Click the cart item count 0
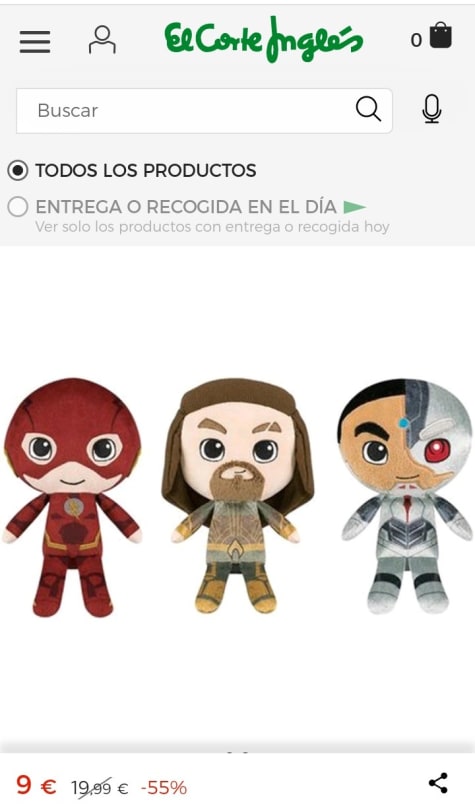The image size is (475, 806). pyautogui.click(x=416, y=40)
